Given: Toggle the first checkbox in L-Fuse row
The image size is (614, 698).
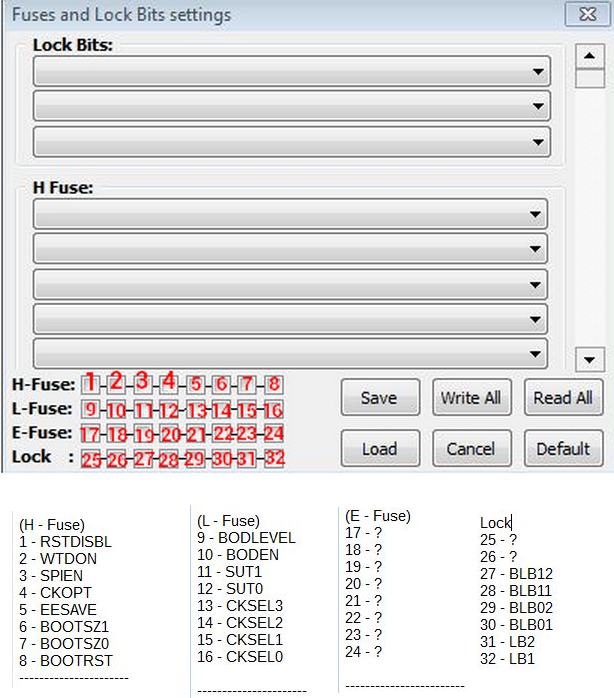Looking at the screenshot, I should click(90, 409).
